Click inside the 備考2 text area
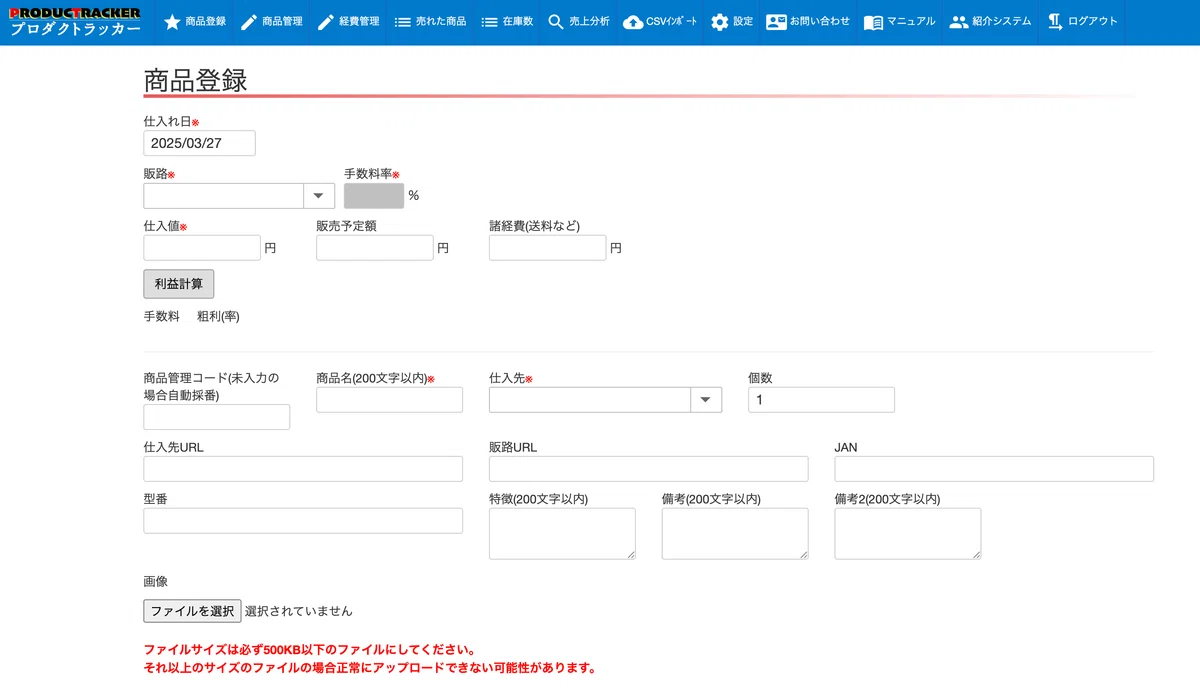The width and height of the screenshot is (1200, 695). [908, 534]
